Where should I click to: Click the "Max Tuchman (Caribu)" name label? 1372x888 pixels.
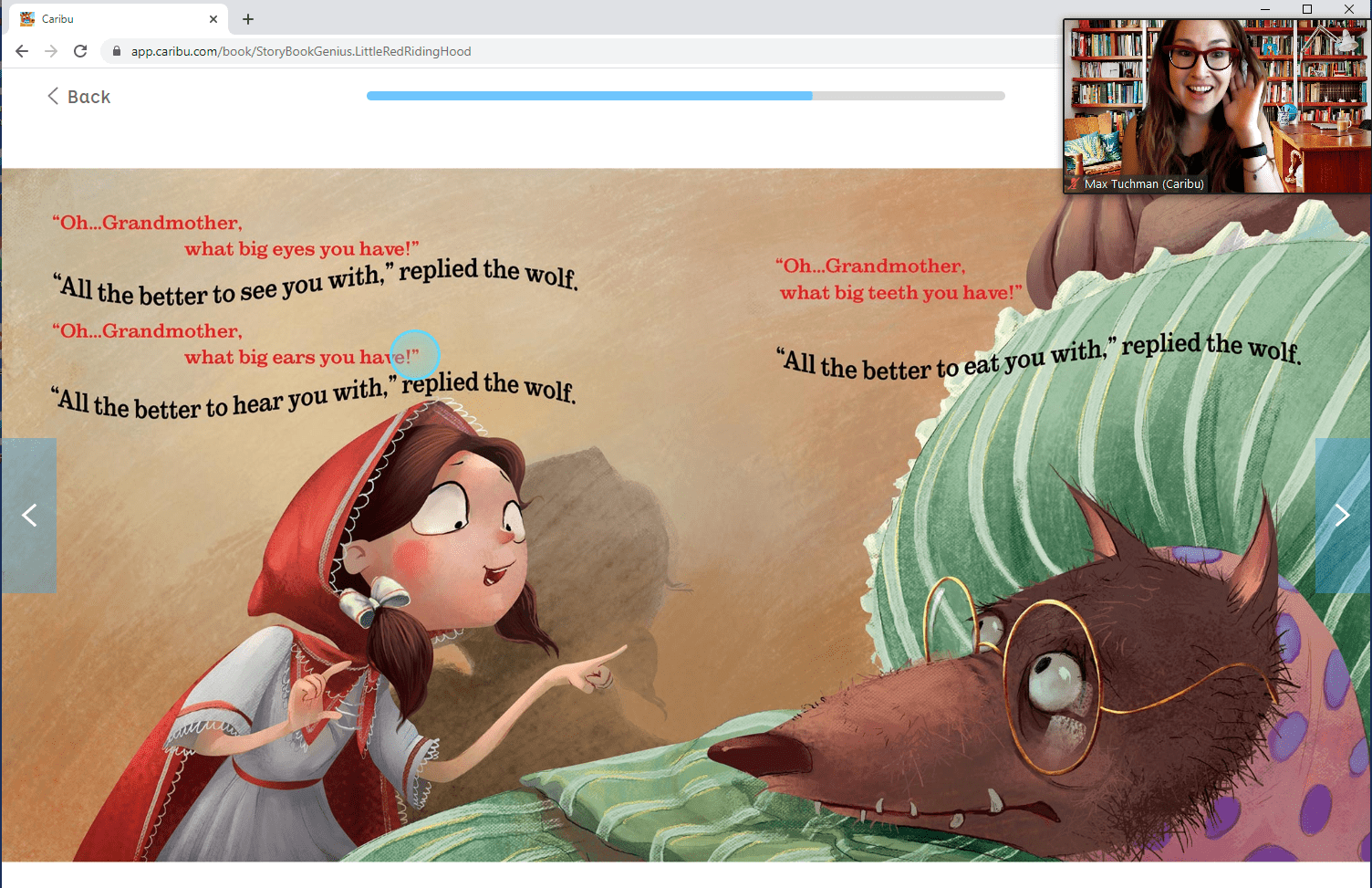click(1144, 184)
